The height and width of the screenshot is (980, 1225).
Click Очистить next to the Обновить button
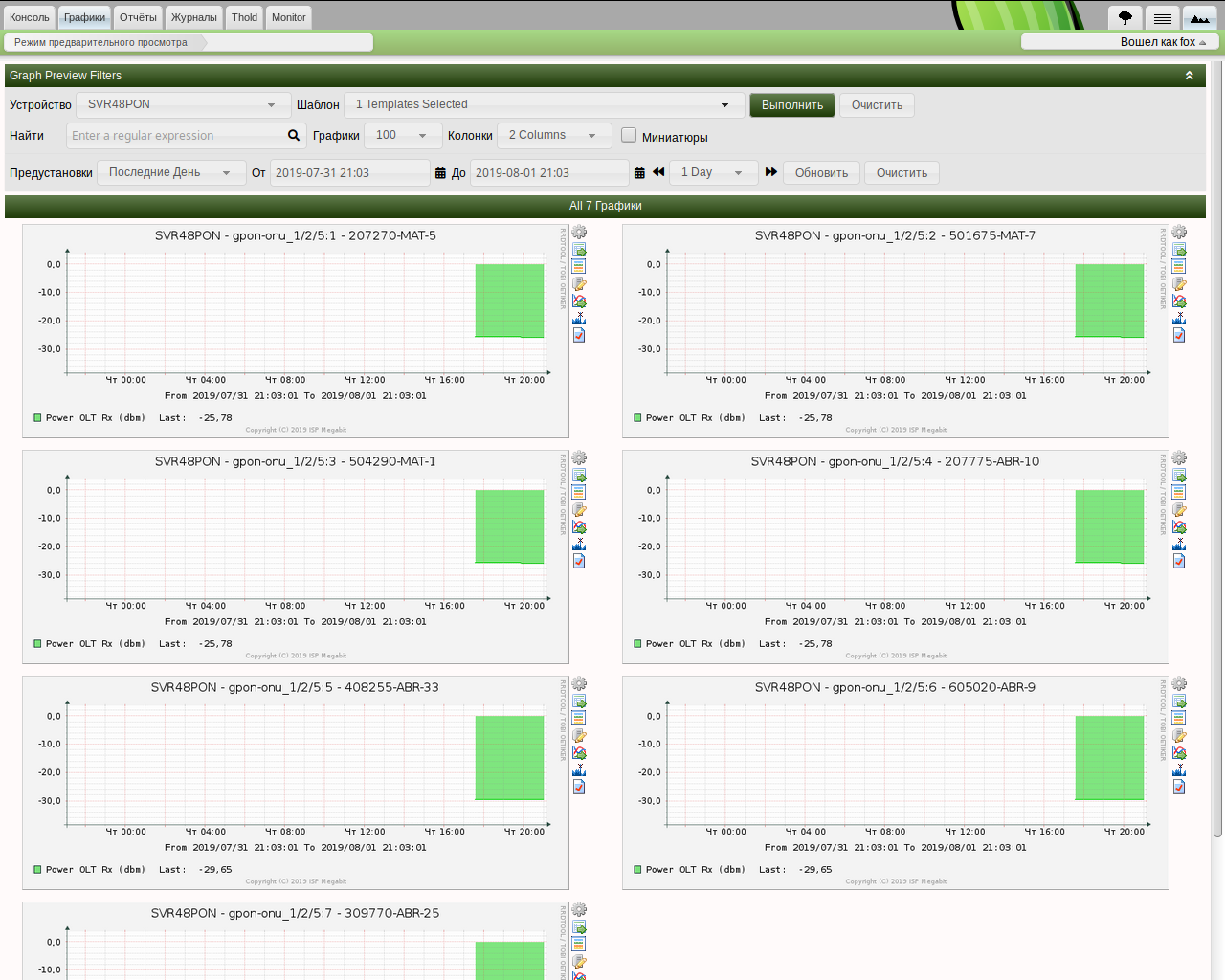902,173
